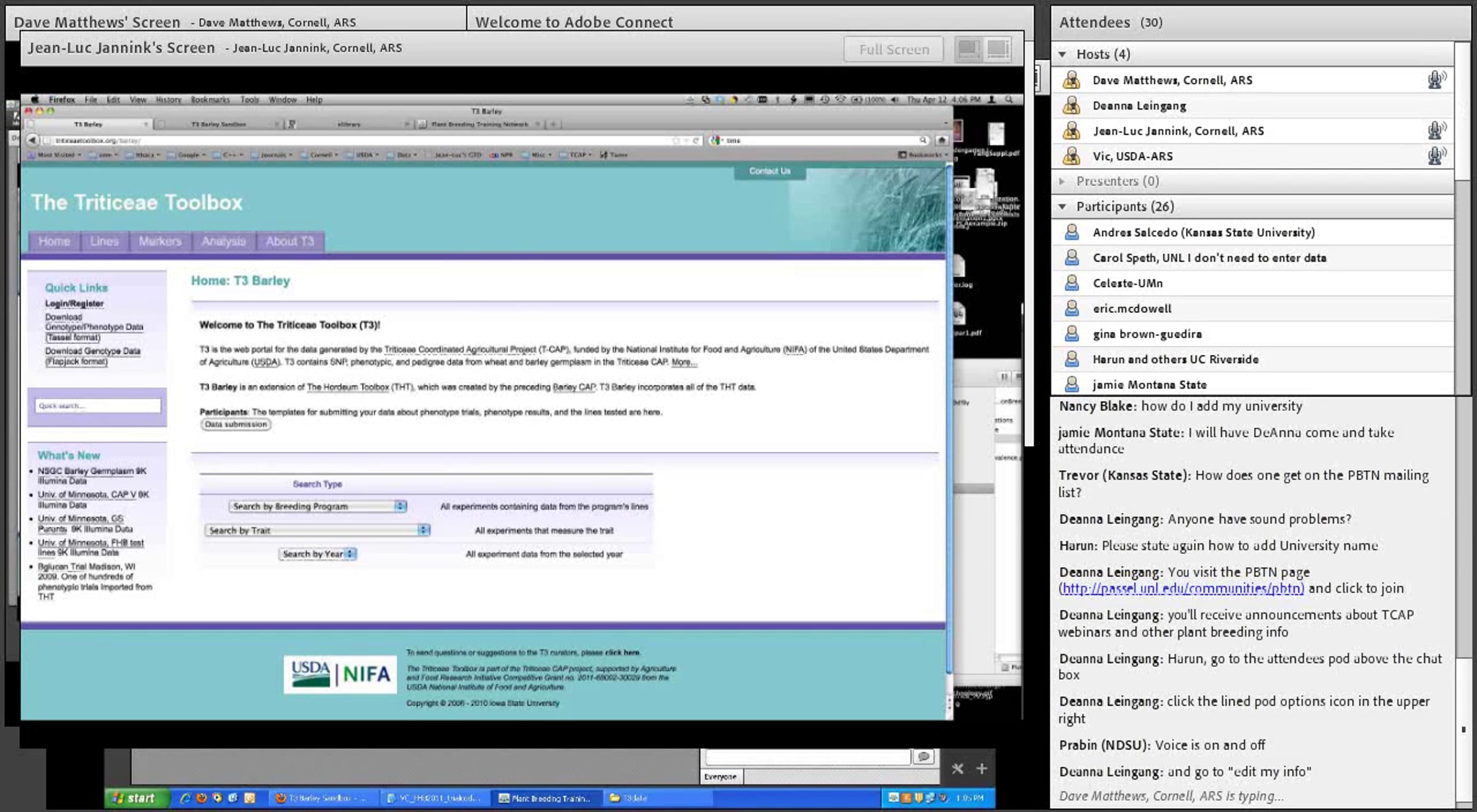The image size is (1477, 812).
Task: Select the right view-layout toggle beside Full Screen
Action: pos(998,49)
